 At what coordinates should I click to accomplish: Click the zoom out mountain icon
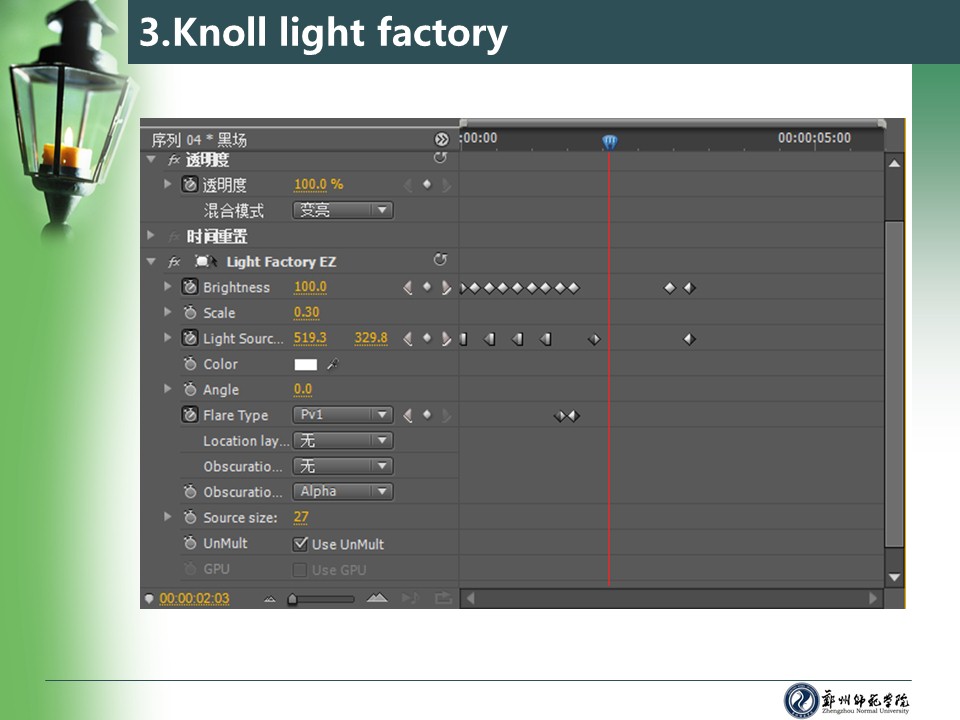point(269,599)
